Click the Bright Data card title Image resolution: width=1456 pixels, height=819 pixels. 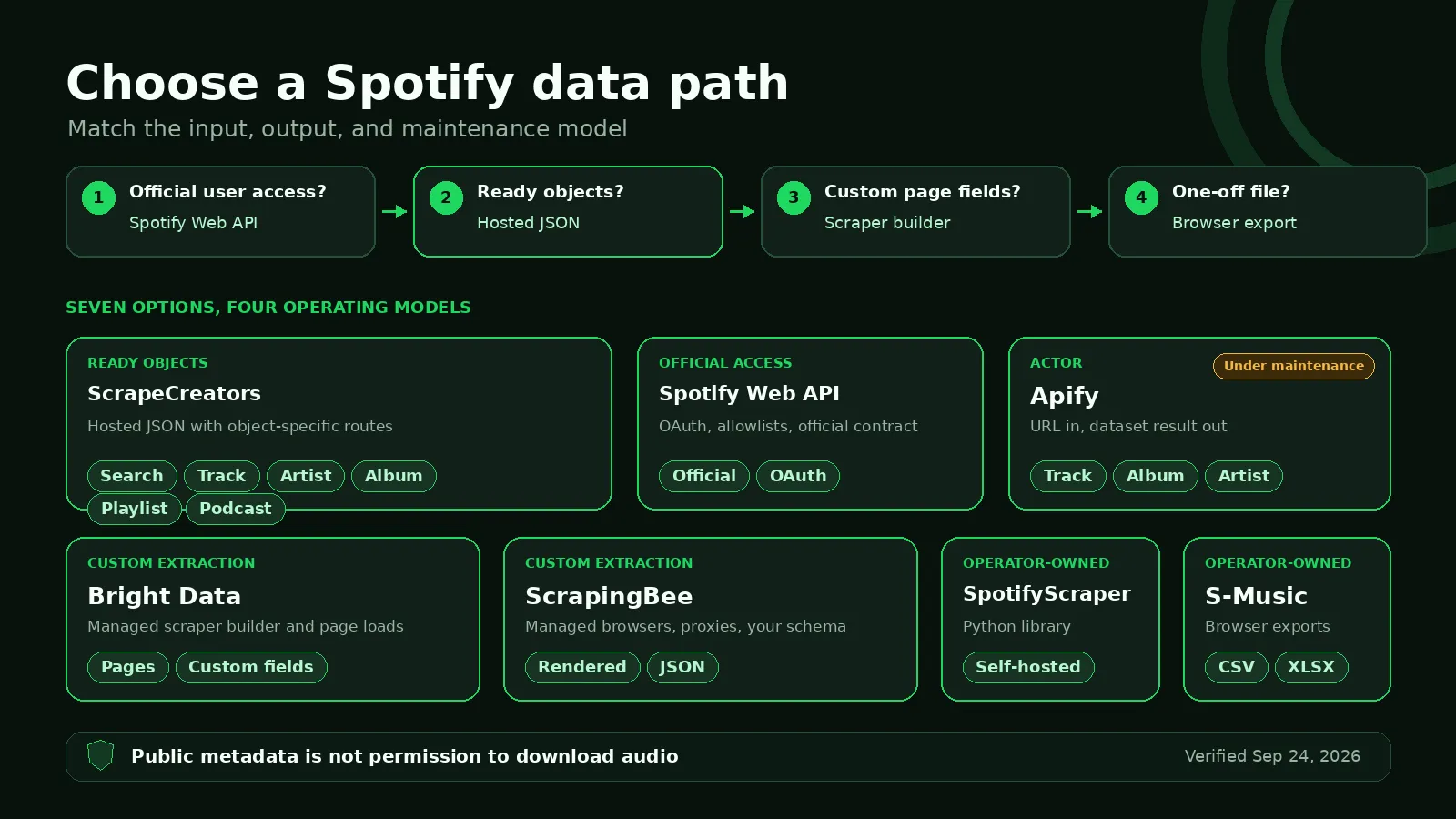click(x=164, y=596)
